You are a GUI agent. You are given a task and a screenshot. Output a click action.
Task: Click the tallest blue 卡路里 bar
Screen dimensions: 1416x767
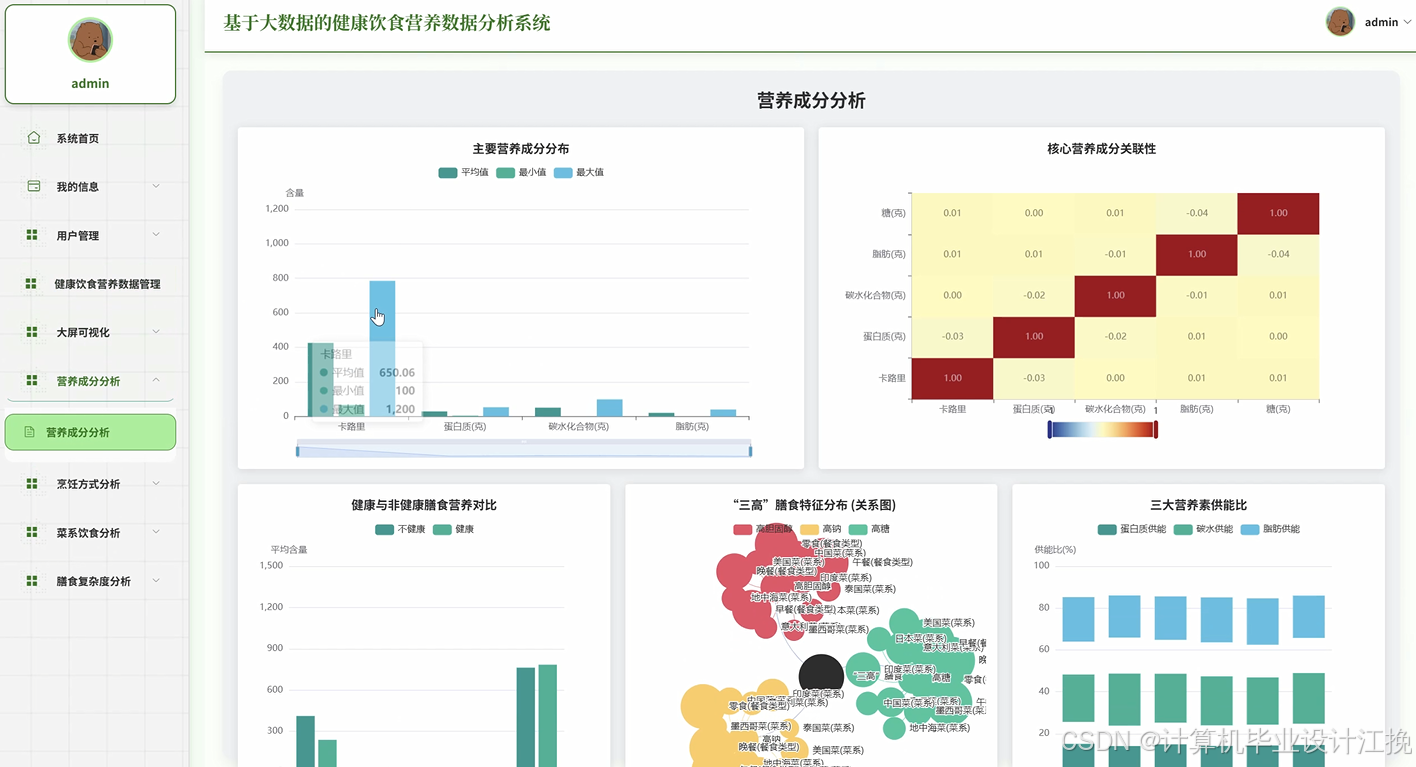click(x=382, y=348)
